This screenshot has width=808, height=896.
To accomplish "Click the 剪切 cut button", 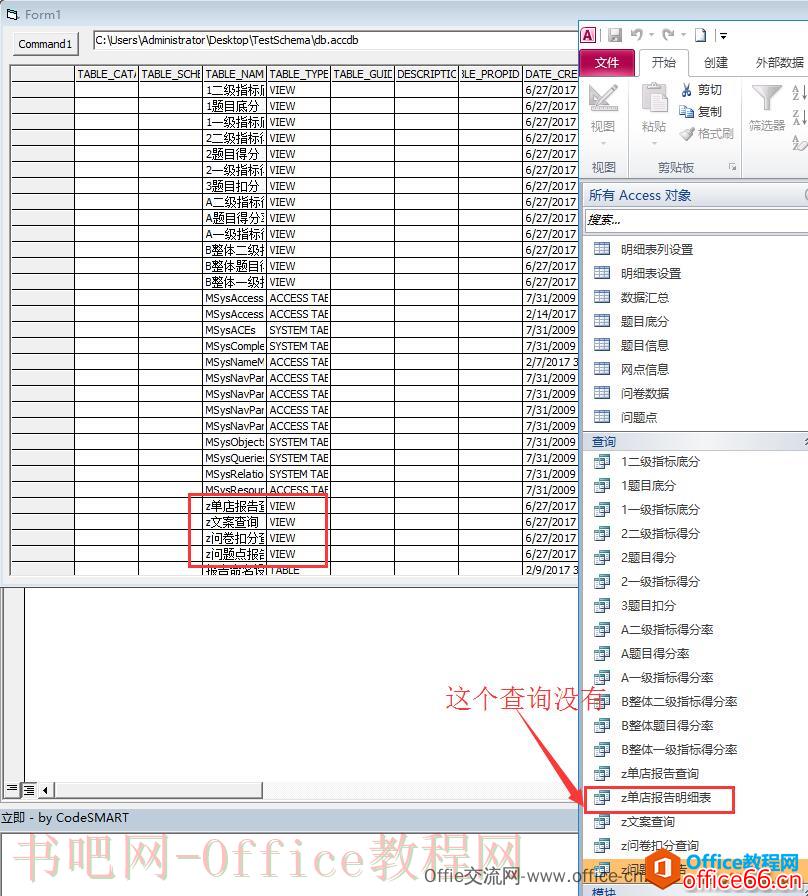I will click(x=701, y=90).
